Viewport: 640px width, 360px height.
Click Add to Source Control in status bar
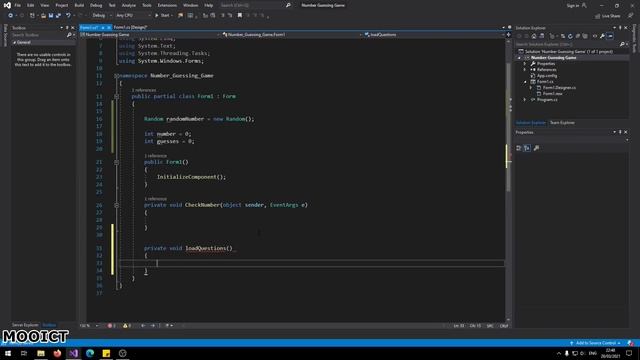click(x=596, y=343)
